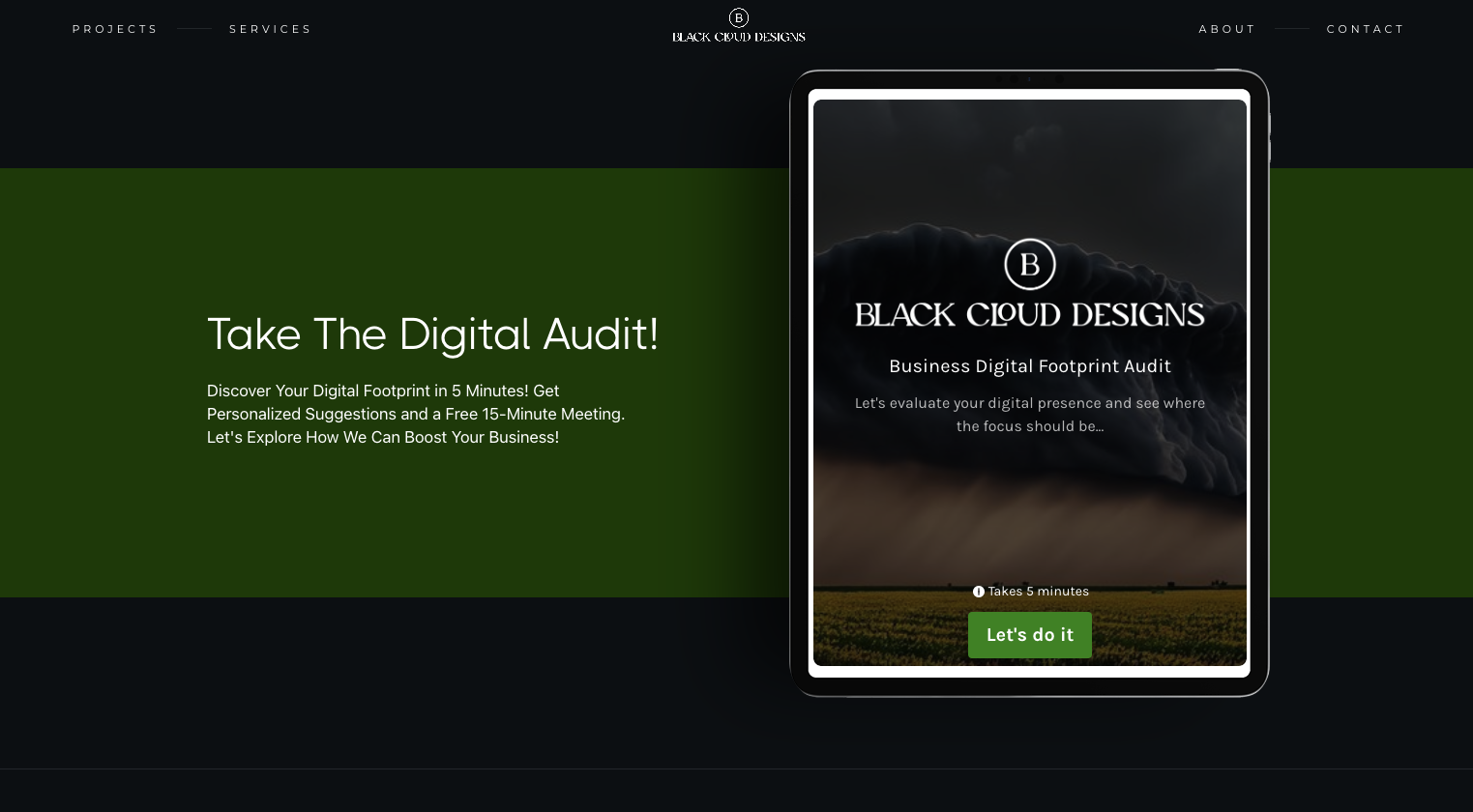Select the CONTACT link in the navbar

point(1366,29)
